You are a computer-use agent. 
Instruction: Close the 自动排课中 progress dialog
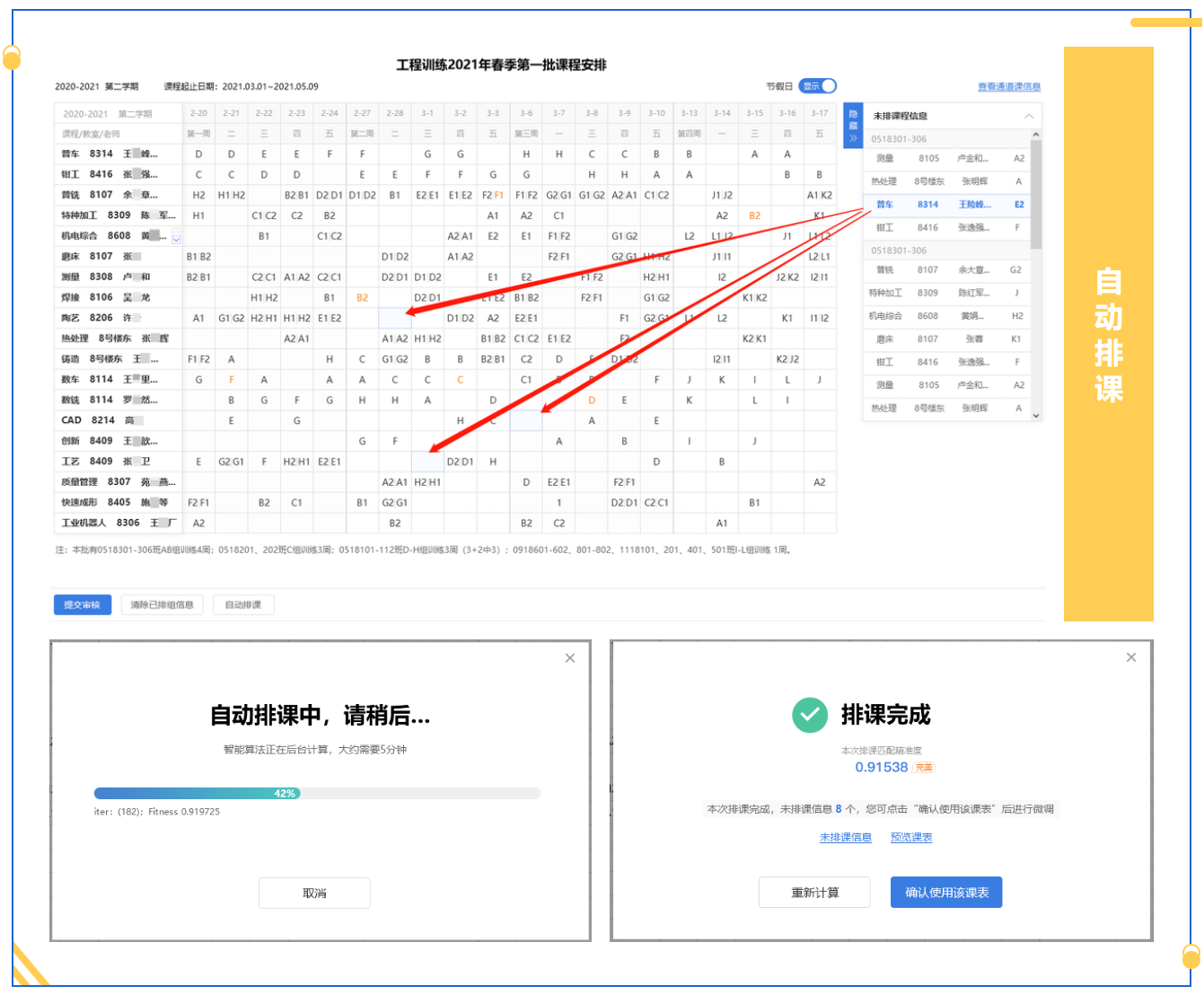(570, 658)
